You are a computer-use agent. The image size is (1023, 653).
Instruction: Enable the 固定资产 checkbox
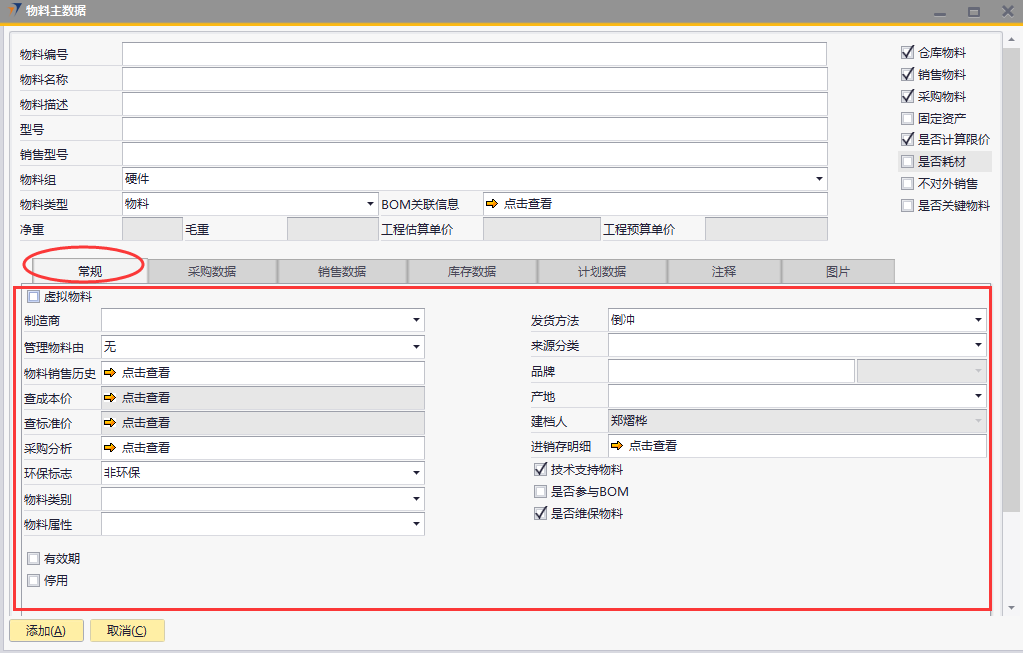[907, 118]
